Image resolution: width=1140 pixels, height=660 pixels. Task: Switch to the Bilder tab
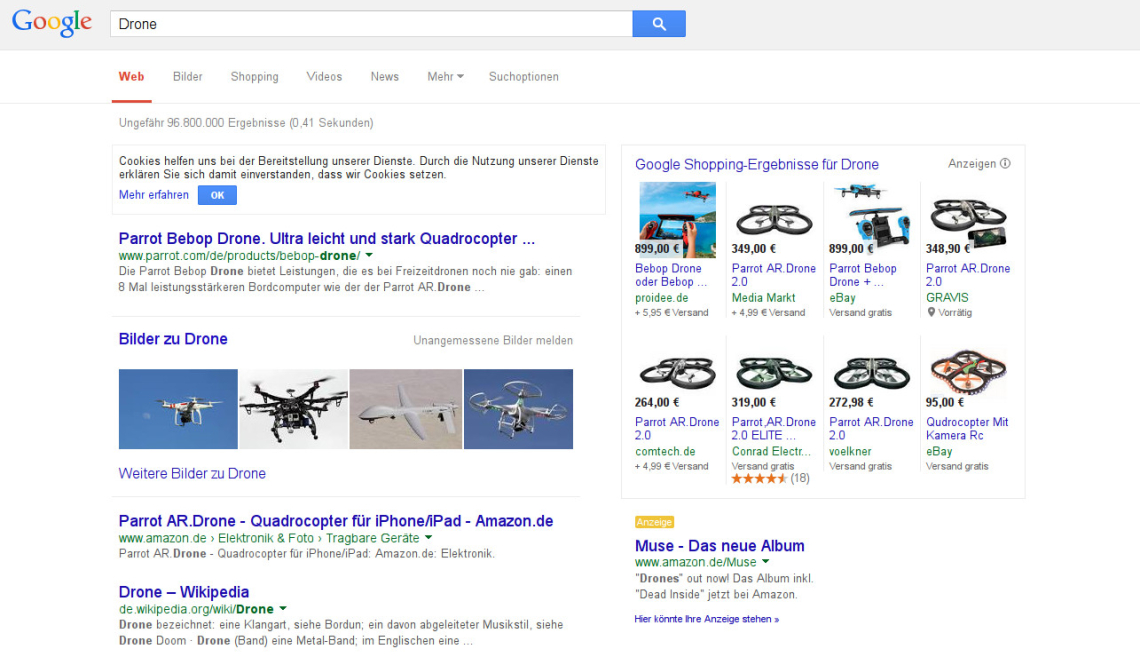(188, 76)
